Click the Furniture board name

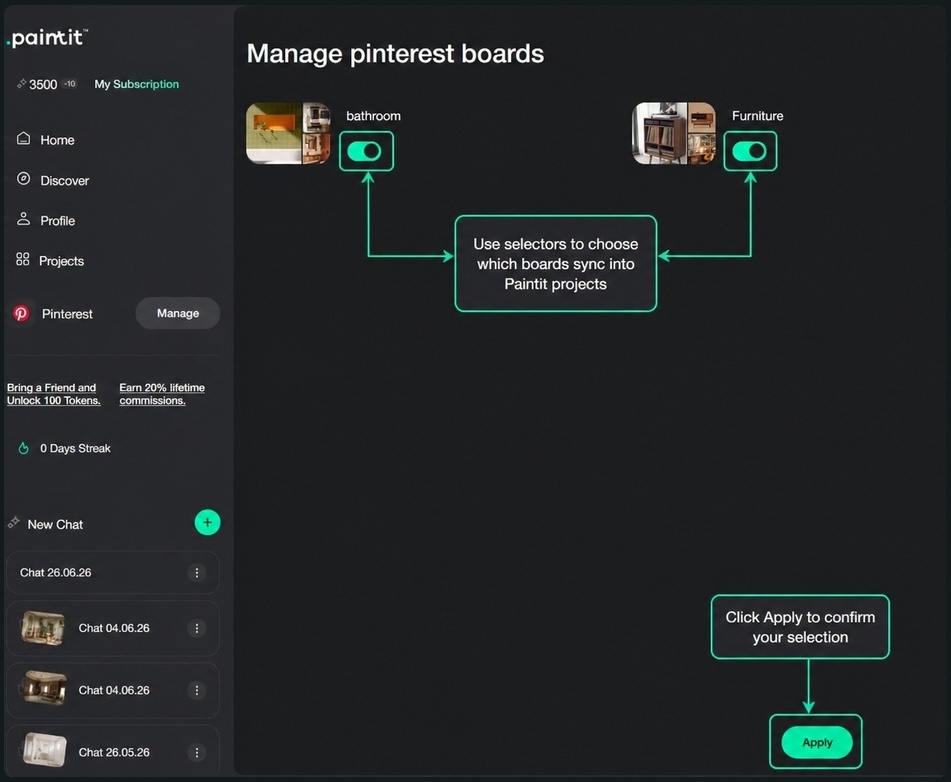(758, 116)
